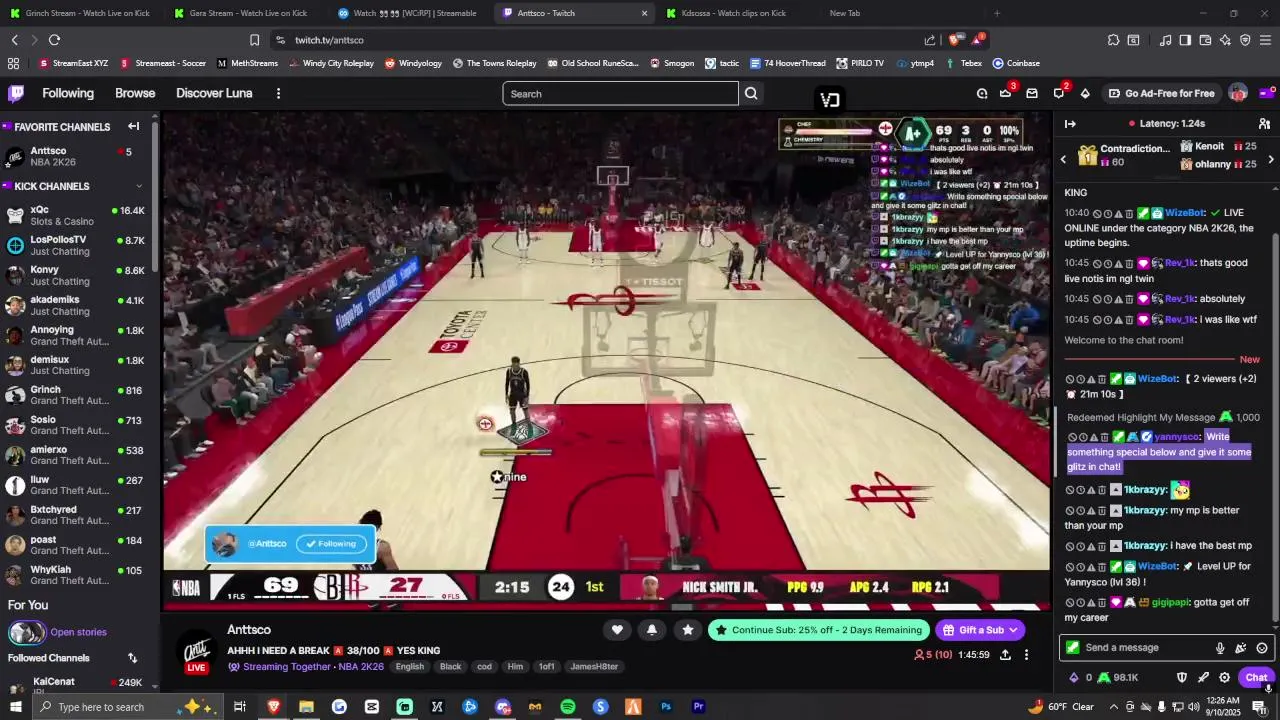Open the Twitch inbox notifications icon
Viewport: 1280px width, 720px height.
coord(1032,93)
